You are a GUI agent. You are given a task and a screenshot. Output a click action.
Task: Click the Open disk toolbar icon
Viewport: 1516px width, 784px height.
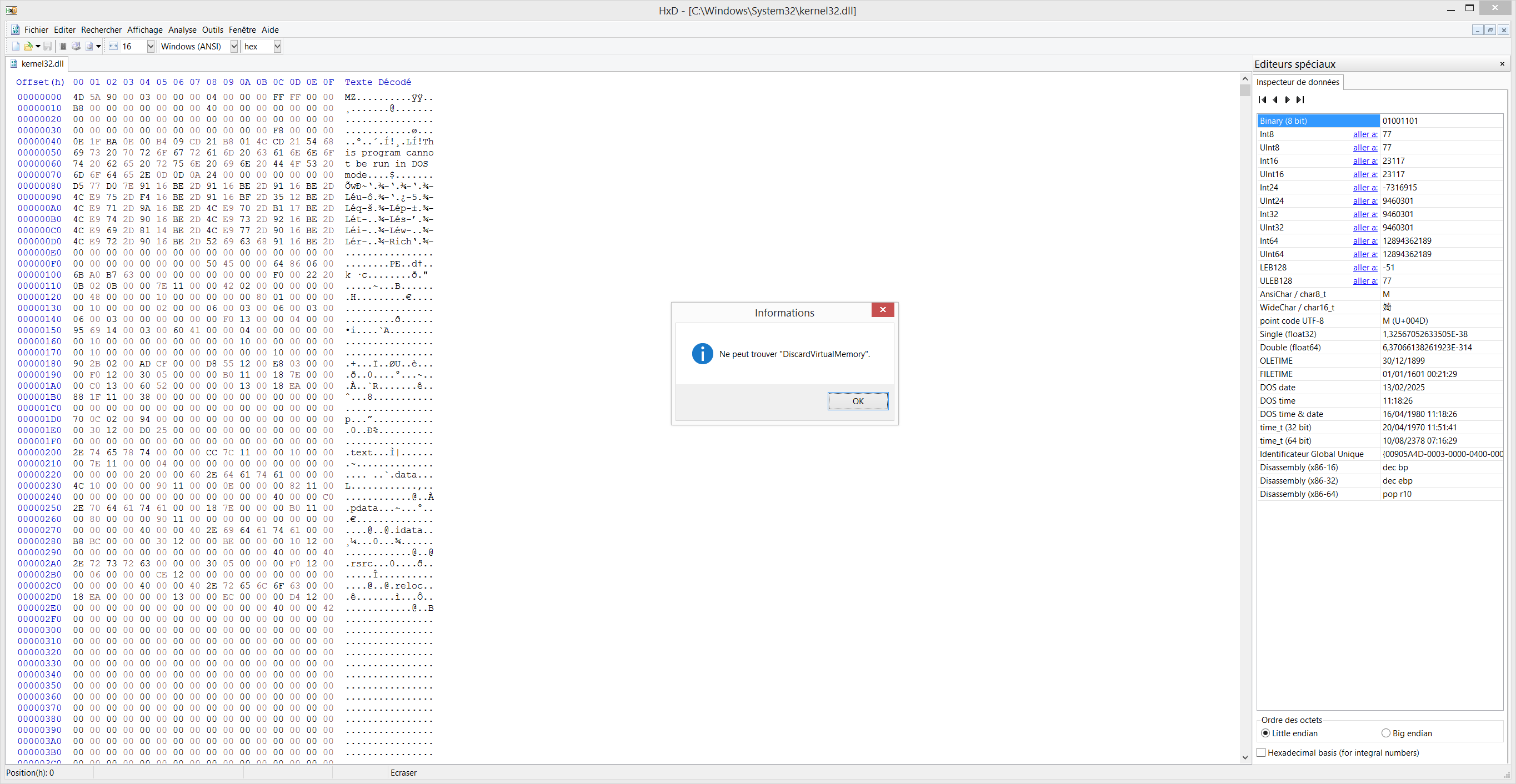[77, 47]
